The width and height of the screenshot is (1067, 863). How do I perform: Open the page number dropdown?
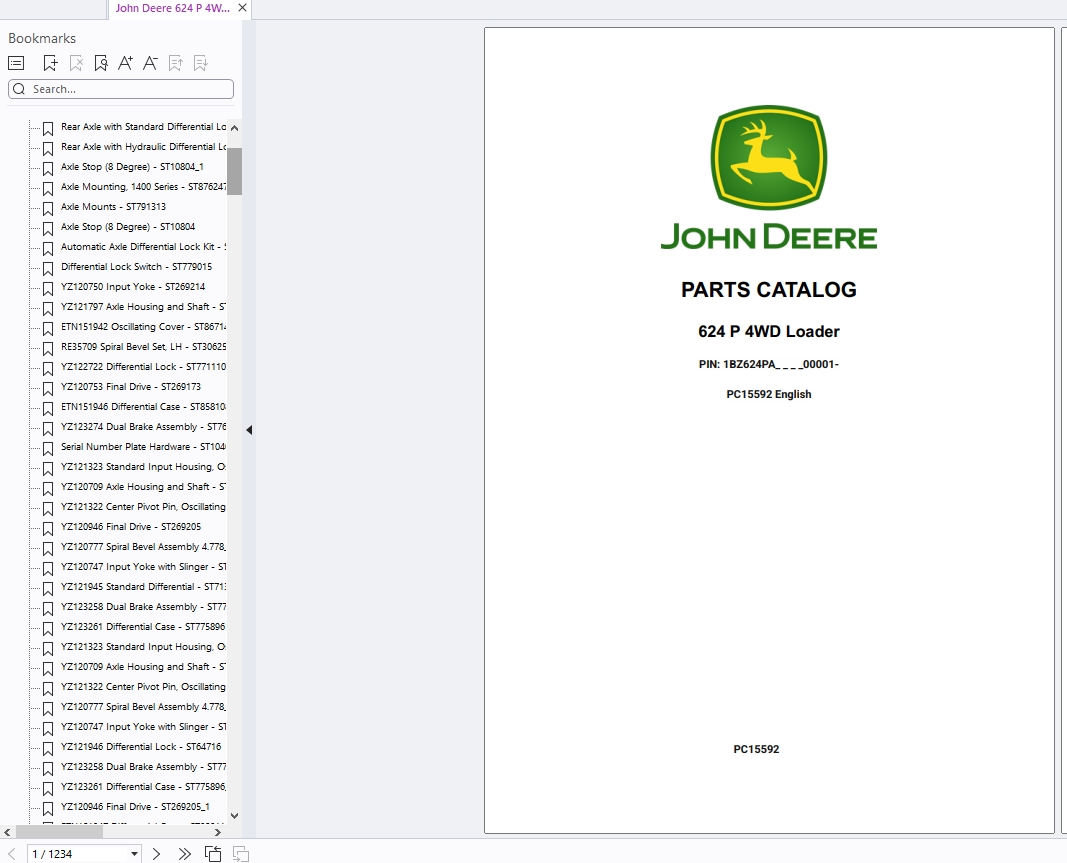pos(134,854)
